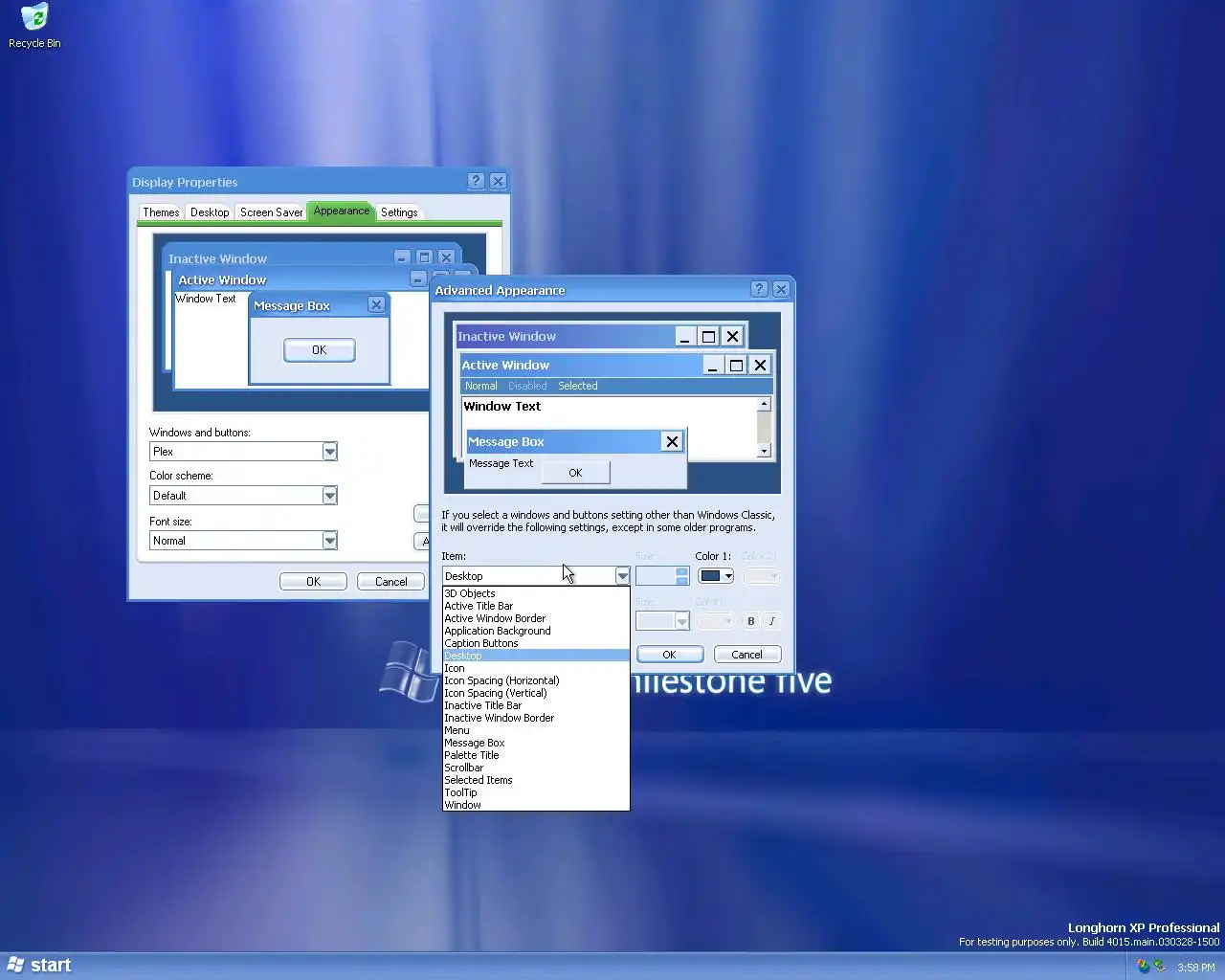Select Icon Spacing (Vertical)
Screen dimensions: 1225x980
click(536, 693)
